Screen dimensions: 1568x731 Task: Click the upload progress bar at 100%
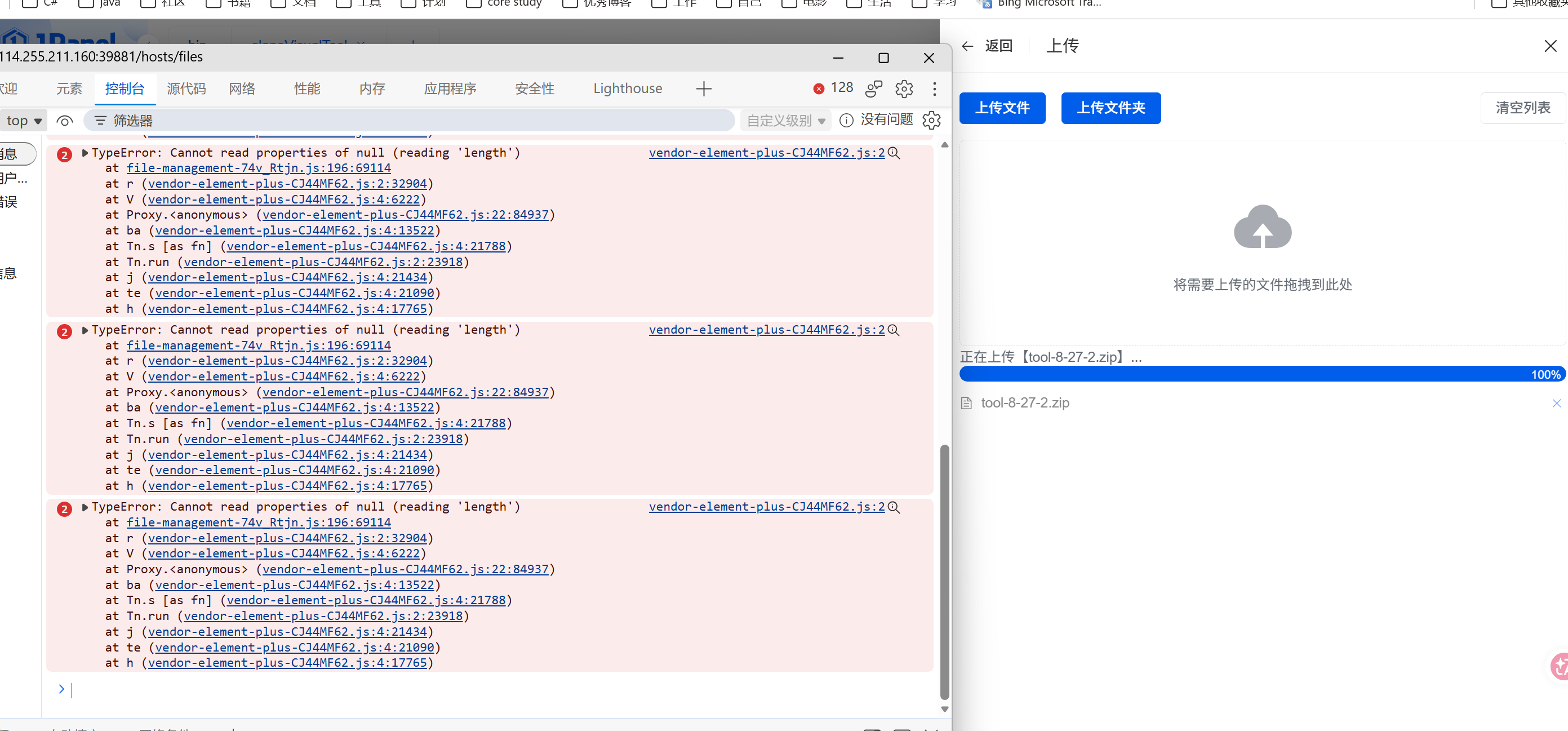1263,374
